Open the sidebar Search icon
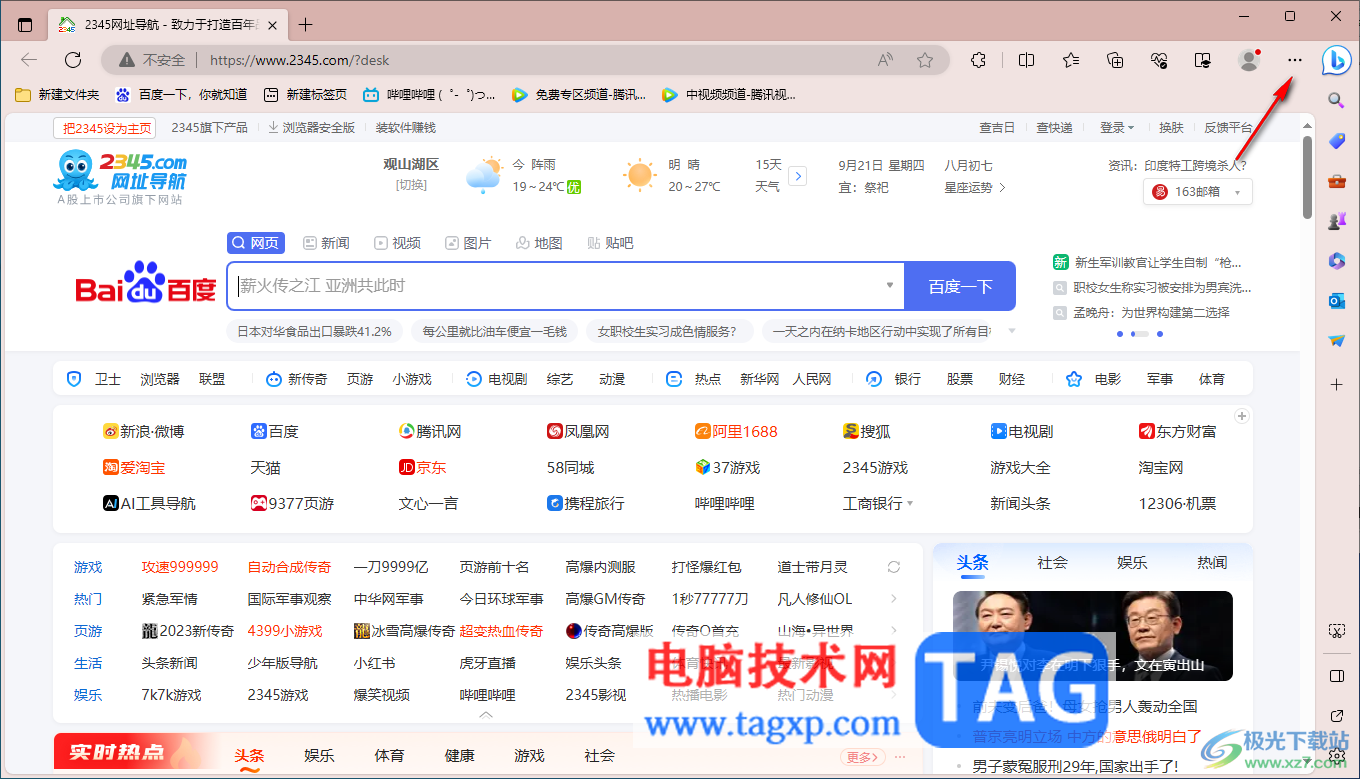This screenshot has width=1360, height=779. click(x=1336, y=101)
